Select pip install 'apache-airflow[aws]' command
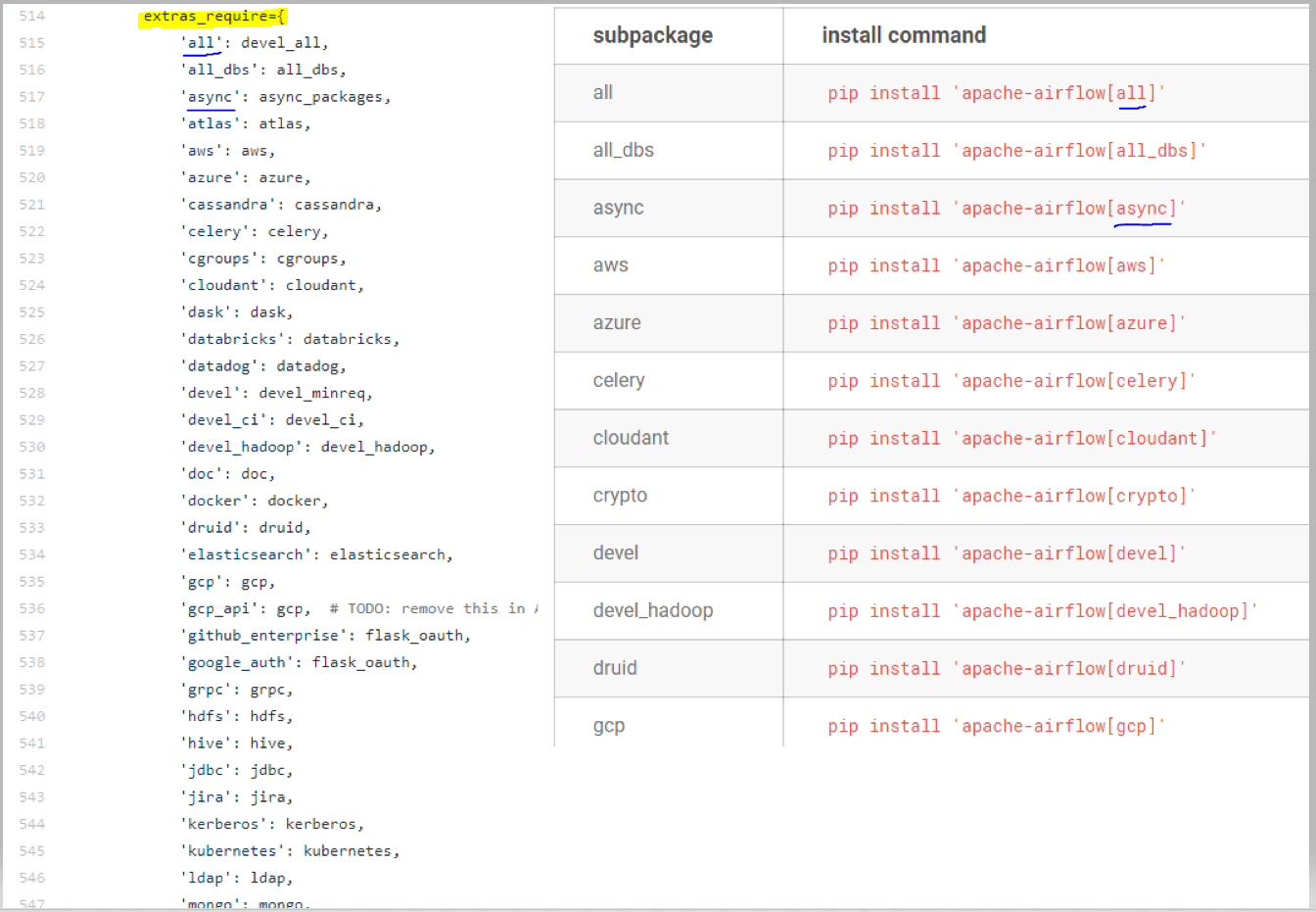This screenshot has height=912, width=1316. [997, 265]
